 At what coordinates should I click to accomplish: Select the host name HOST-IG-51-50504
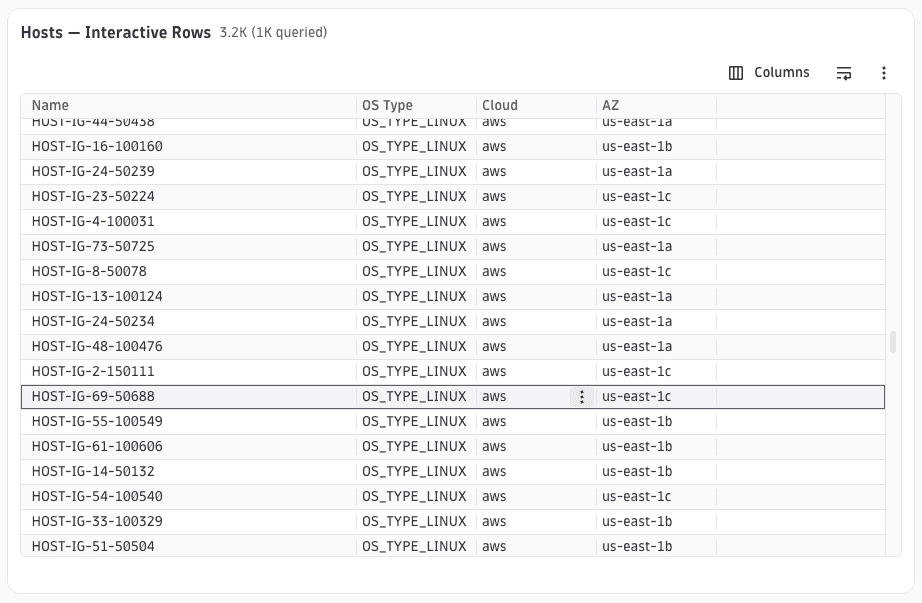tap(93, 547)
